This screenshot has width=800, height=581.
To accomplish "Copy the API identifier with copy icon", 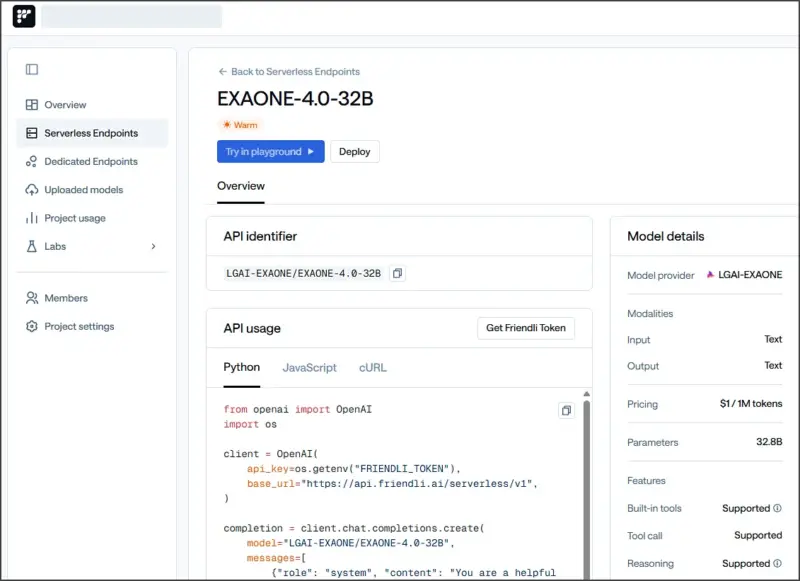I will 397,273.
